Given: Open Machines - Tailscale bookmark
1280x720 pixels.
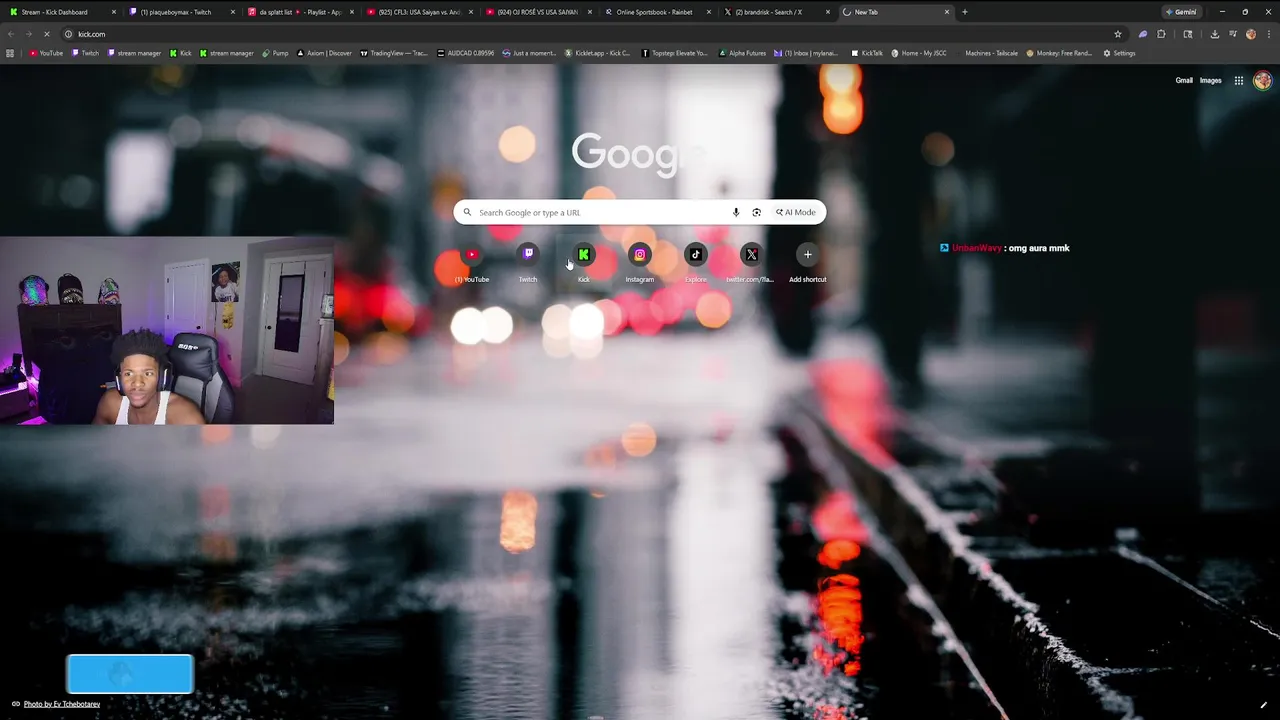Looking at the screenshot, I should (985, 53).
